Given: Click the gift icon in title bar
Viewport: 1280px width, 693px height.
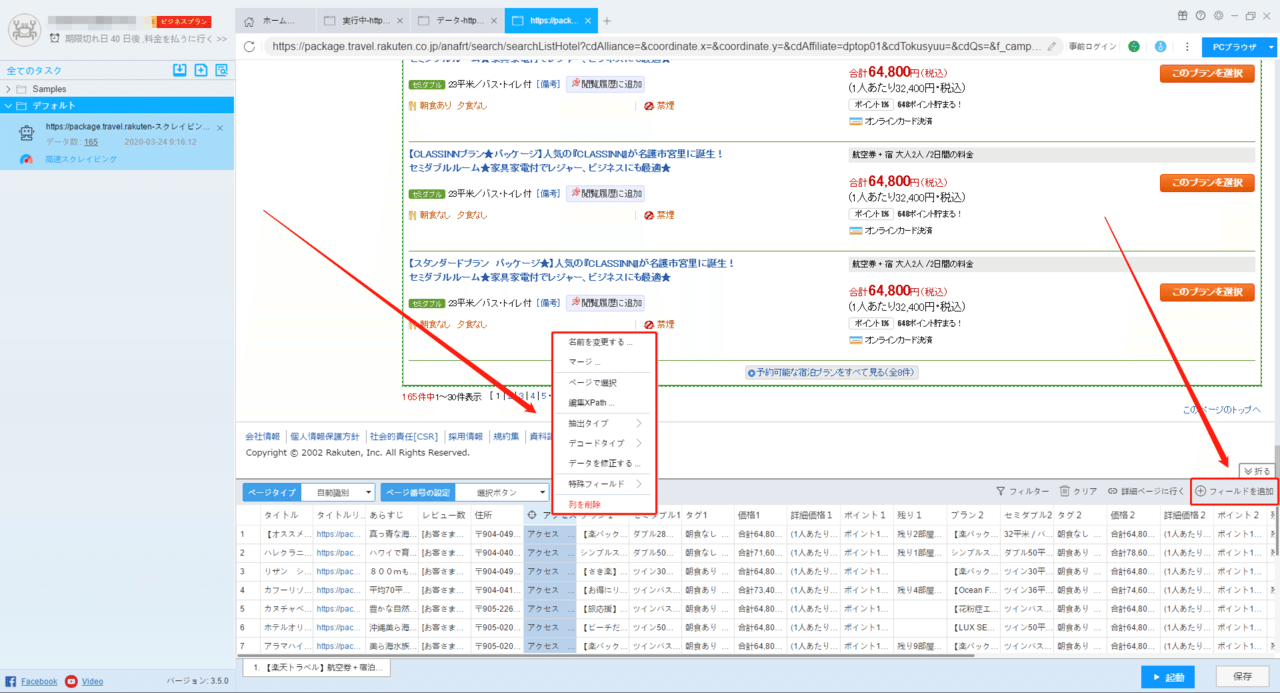Looking at the screenshot, I should (x=1183, y=15).
